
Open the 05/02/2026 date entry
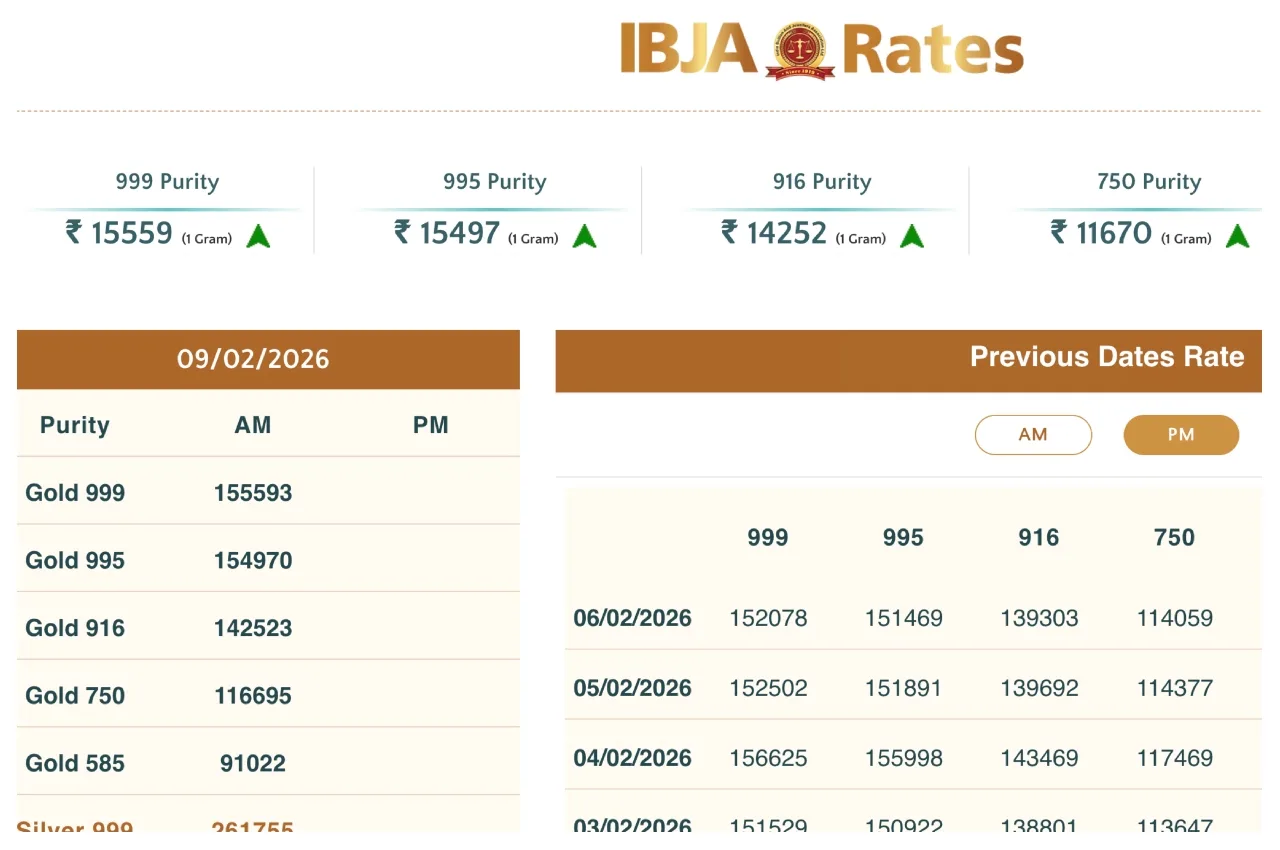632,688
